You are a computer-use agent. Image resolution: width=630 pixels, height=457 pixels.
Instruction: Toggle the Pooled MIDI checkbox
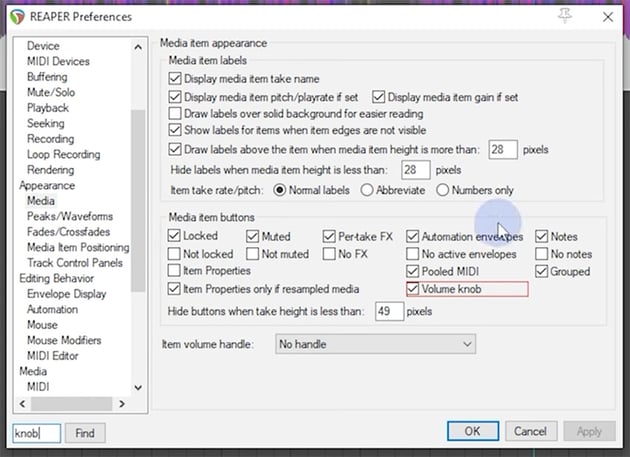[413, 271]
